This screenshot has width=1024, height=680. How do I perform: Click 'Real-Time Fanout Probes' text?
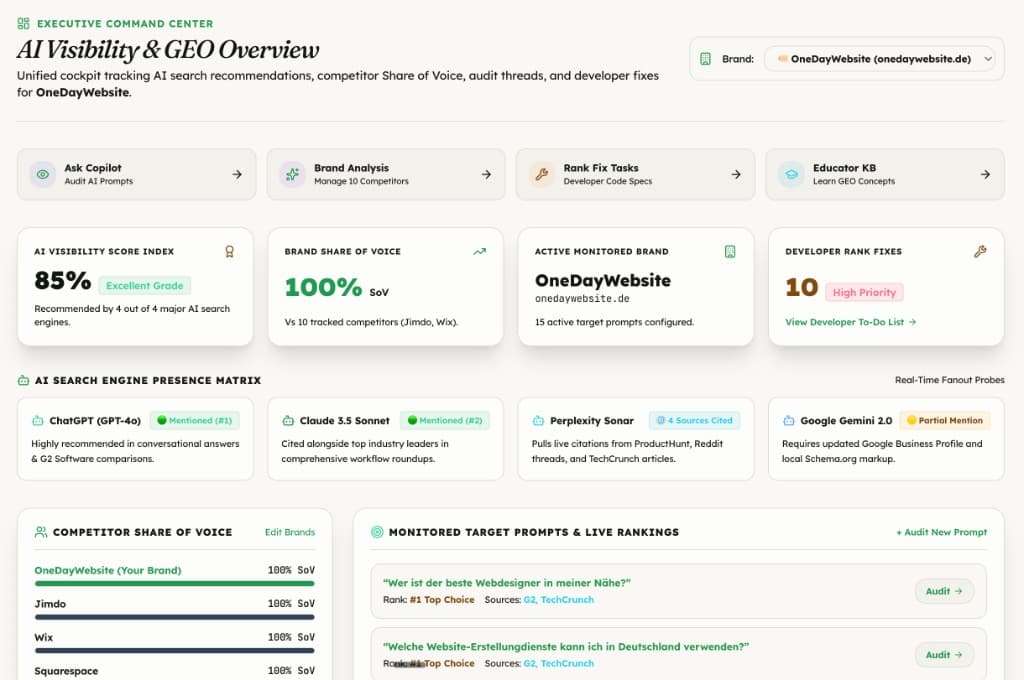[950, 380]
